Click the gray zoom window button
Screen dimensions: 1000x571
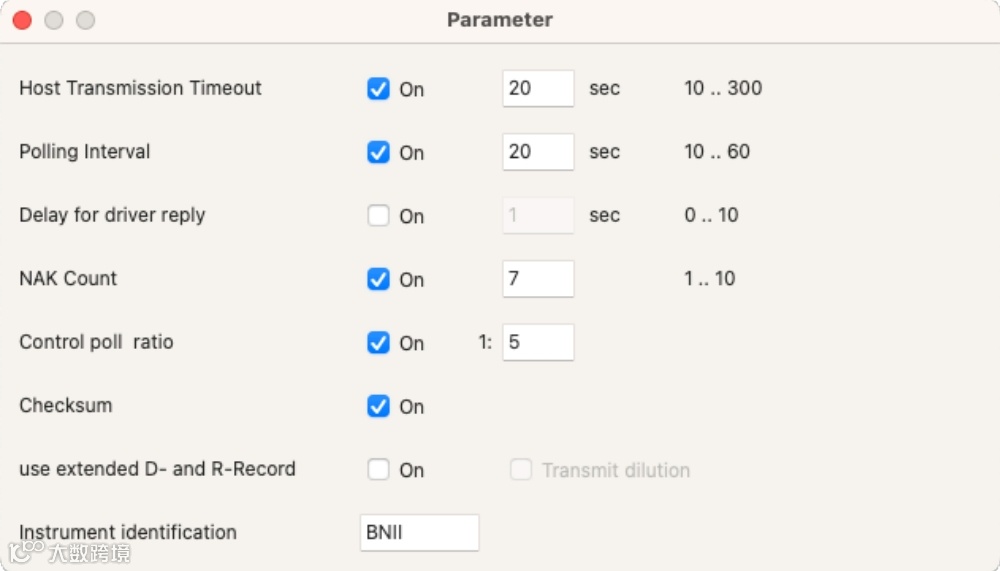click(86, 20)
